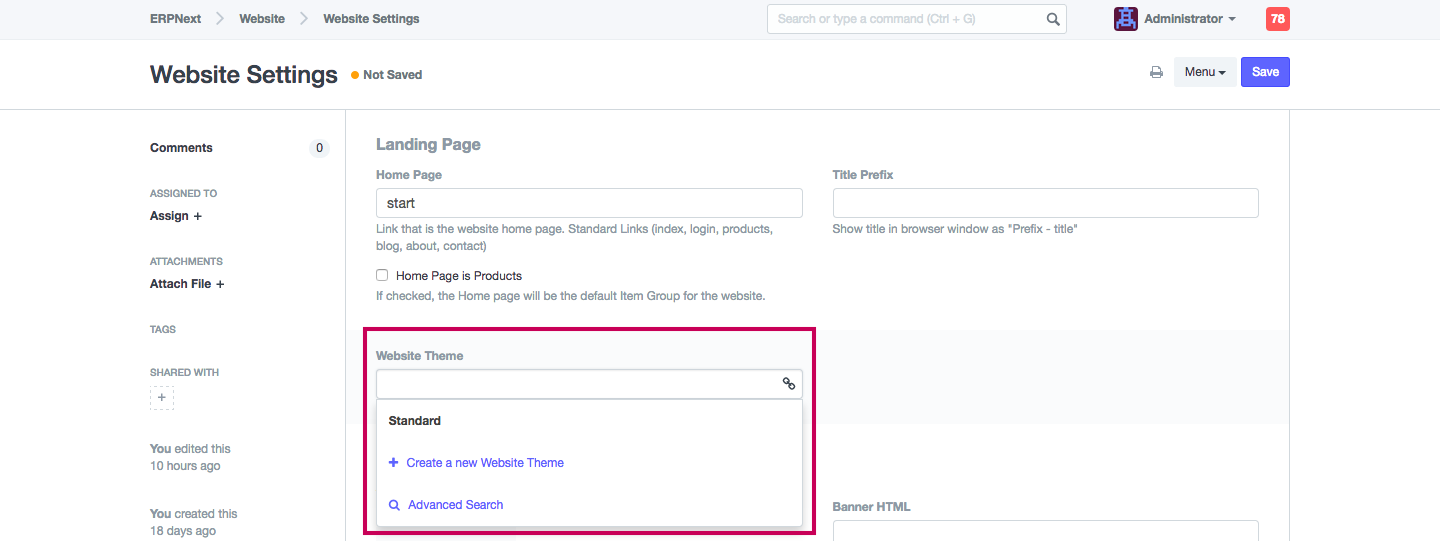The height and width of the screenshot is (541, 1440).
Task: Click the Website Theme link icon
Action: click(789, 384)
